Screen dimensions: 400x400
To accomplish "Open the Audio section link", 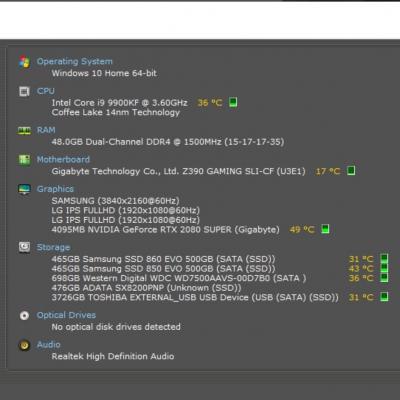I will coord(49,345).
